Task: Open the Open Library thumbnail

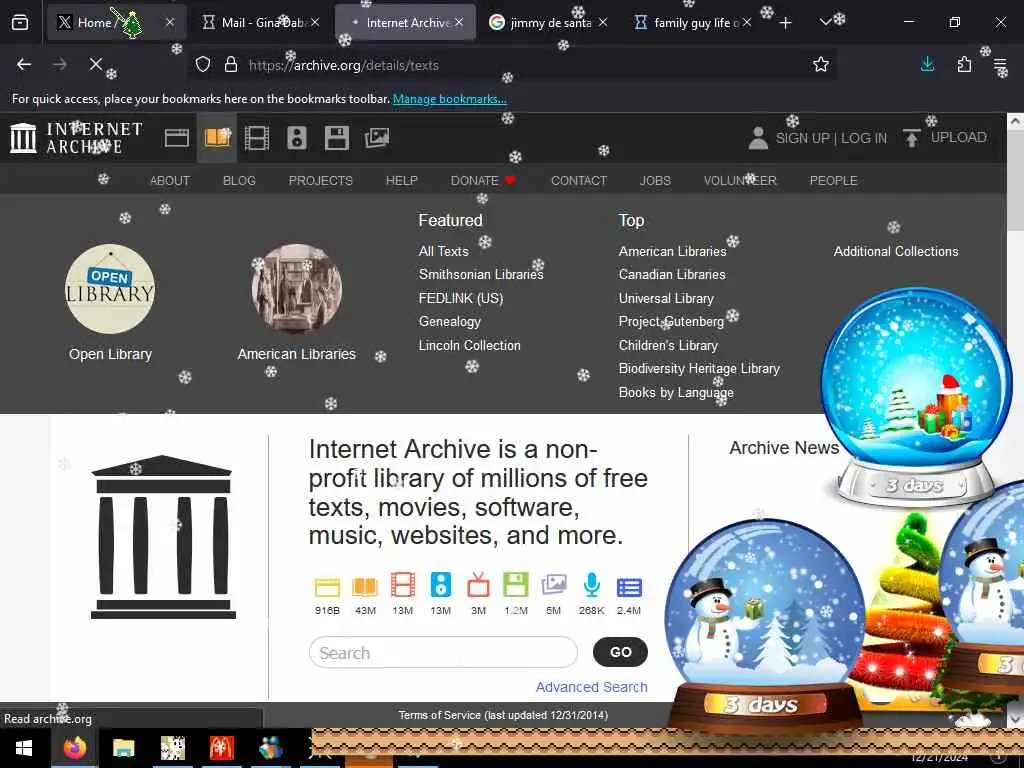Action: (x=110, y=289)
